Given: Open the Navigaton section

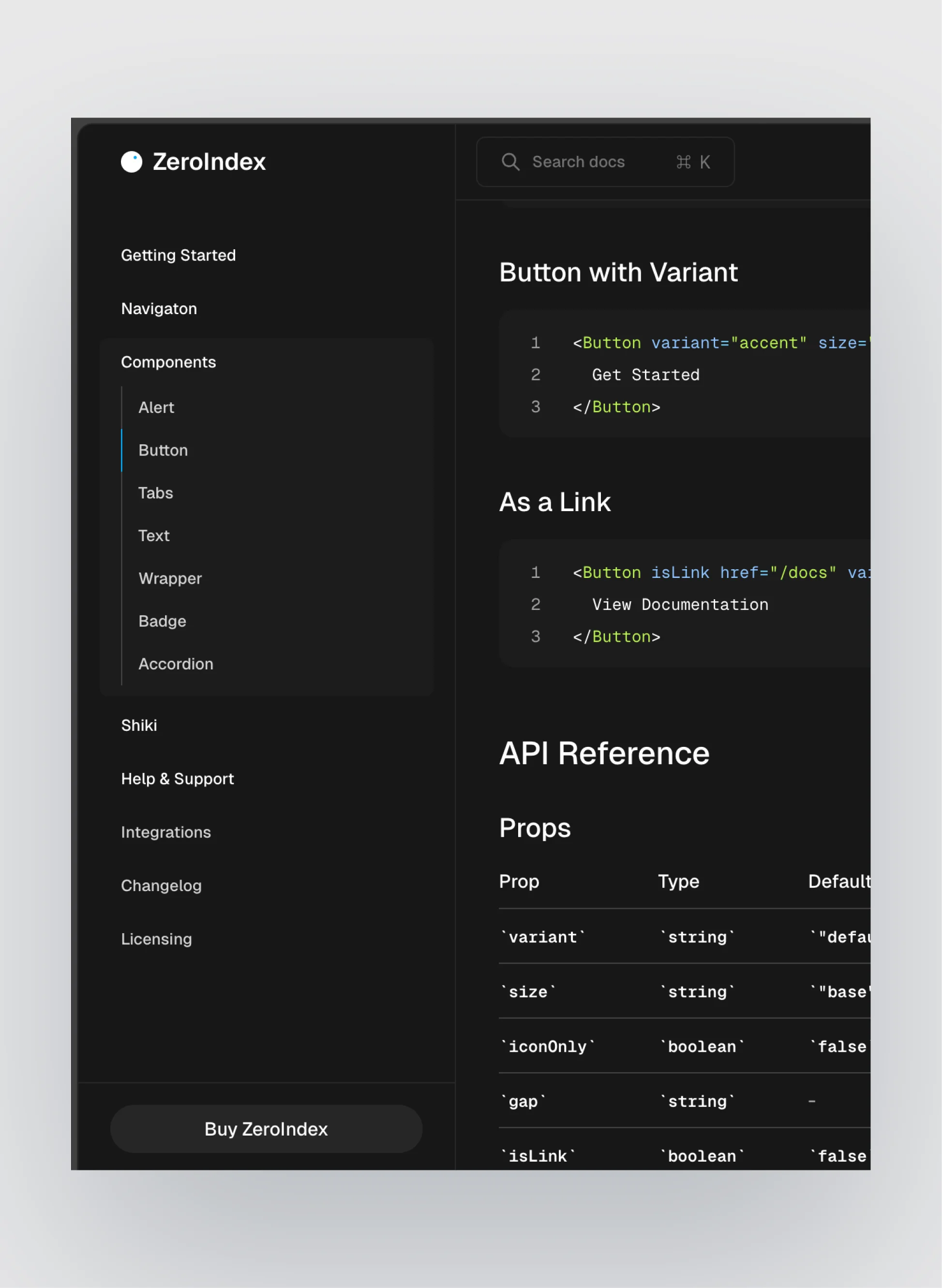Looking at the screenshot, I should coord(159,309).
